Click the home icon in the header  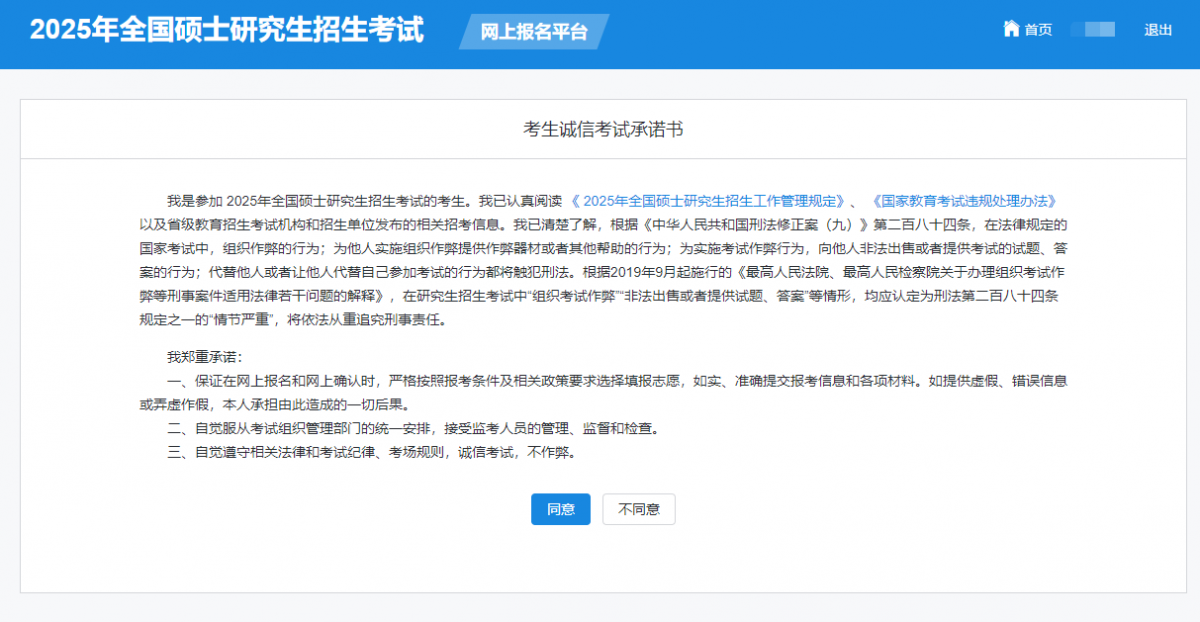coord(1011,29)
